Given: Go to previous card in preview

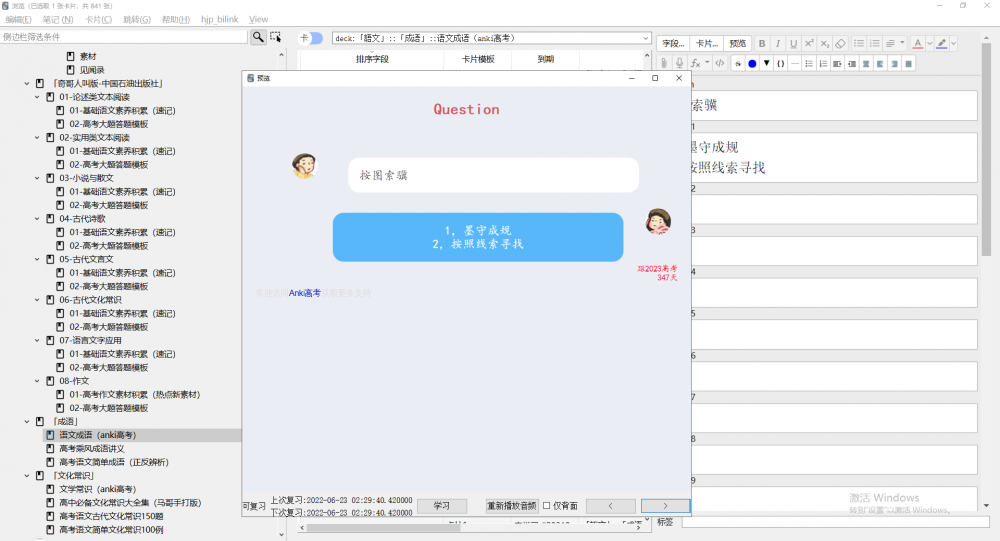Looking at the screenshot, I should pyautogui.click(x=610, y=505).
